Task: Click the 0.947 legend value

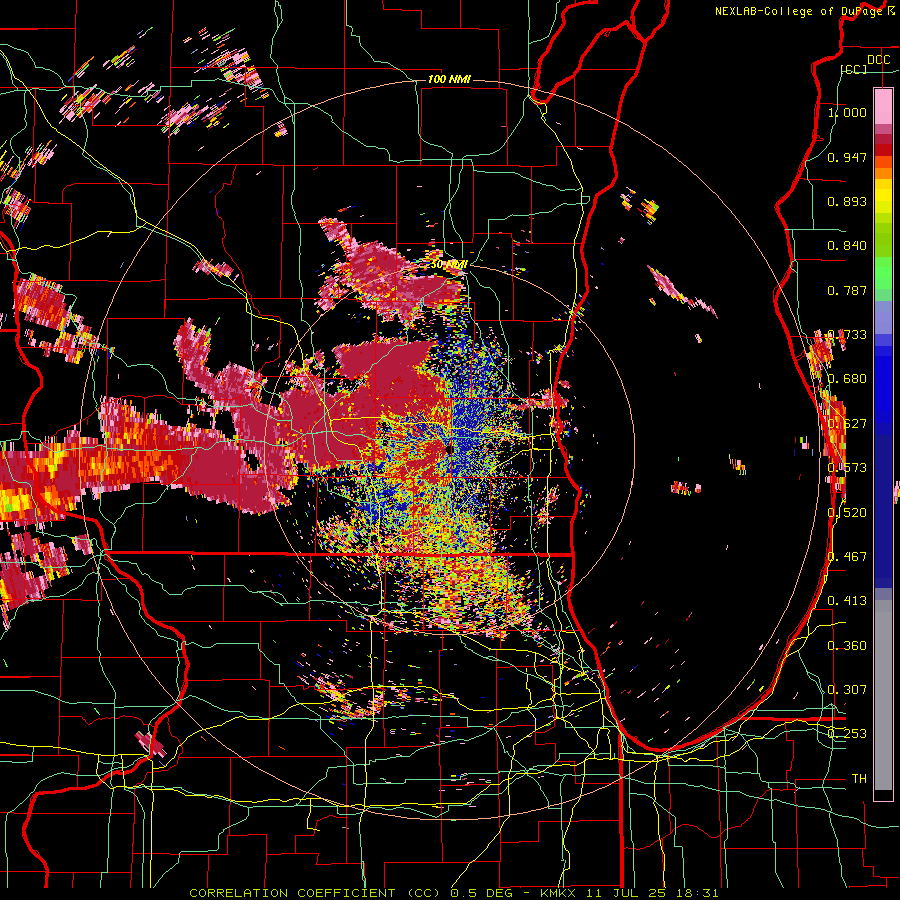Action: [x=847, y=157]
